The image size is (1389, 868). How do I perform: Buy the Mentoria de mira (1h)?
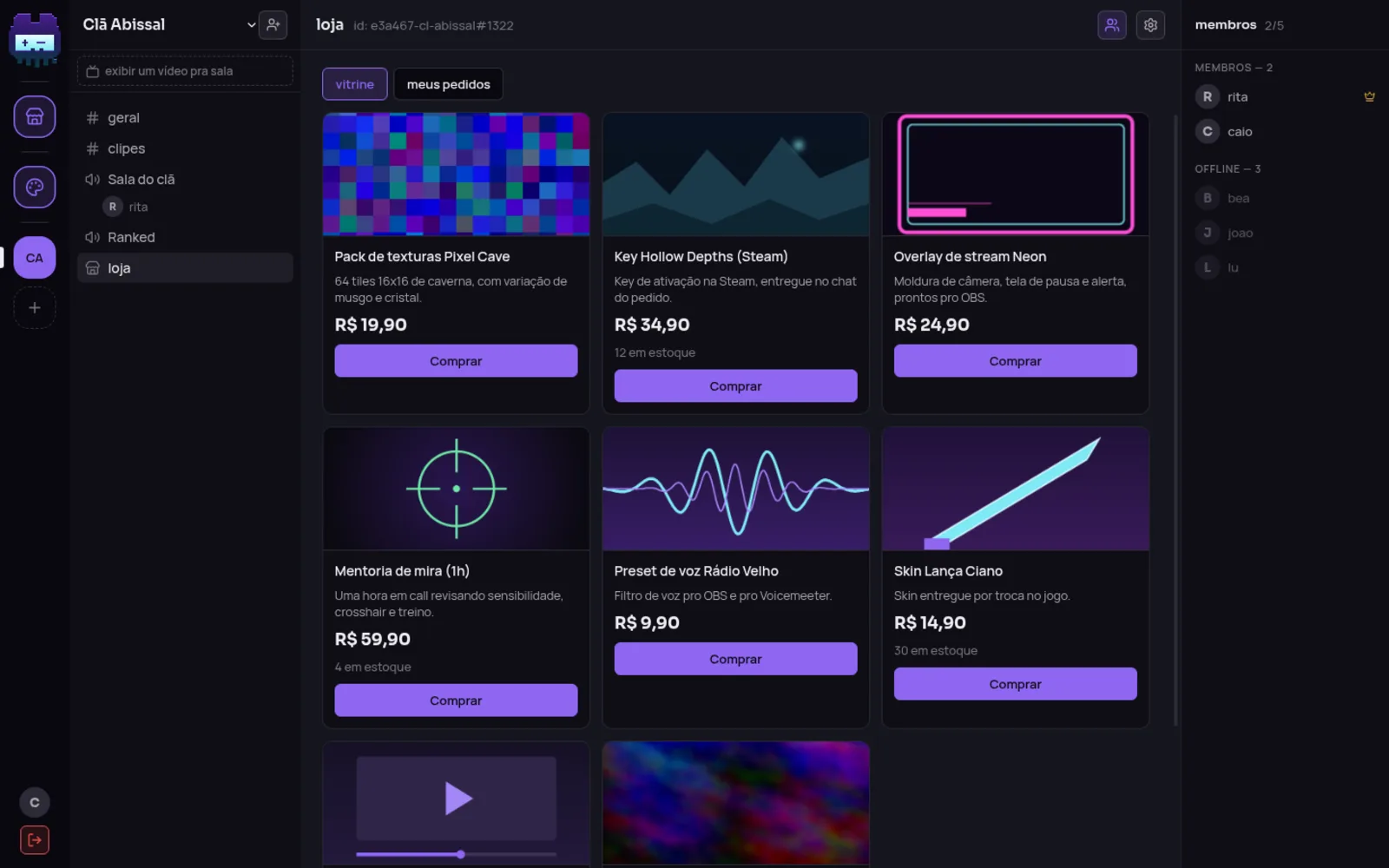(456, 700)
